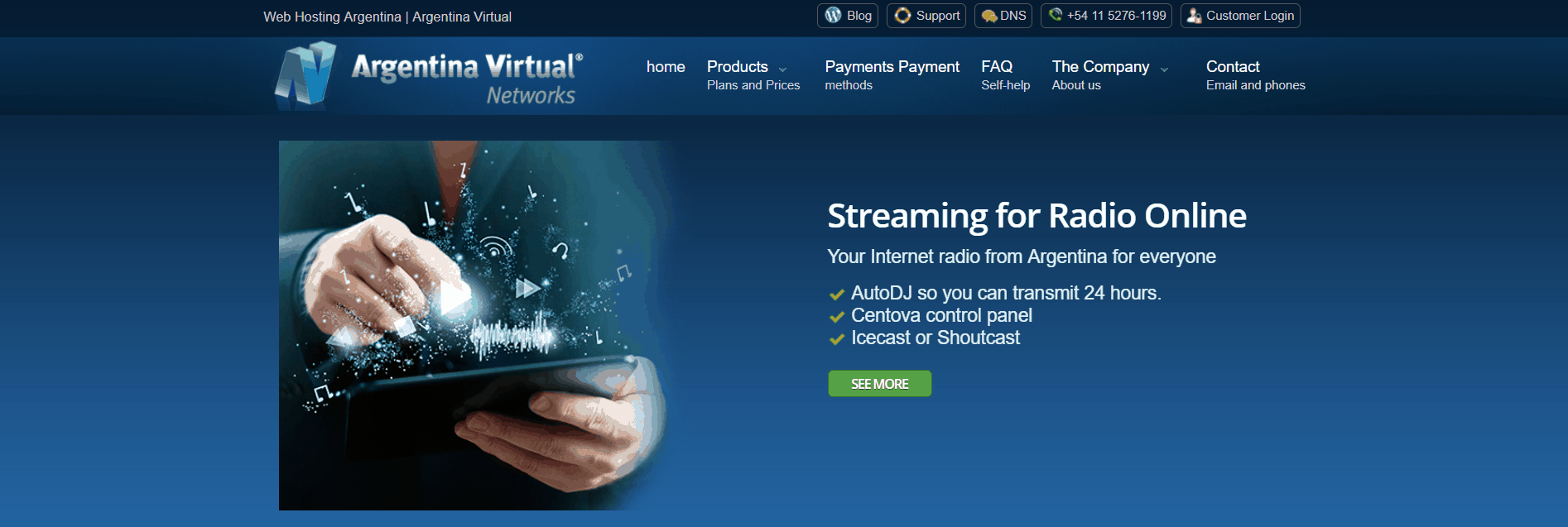Click the Streaming for Radio Online heading

point(1037,216)
